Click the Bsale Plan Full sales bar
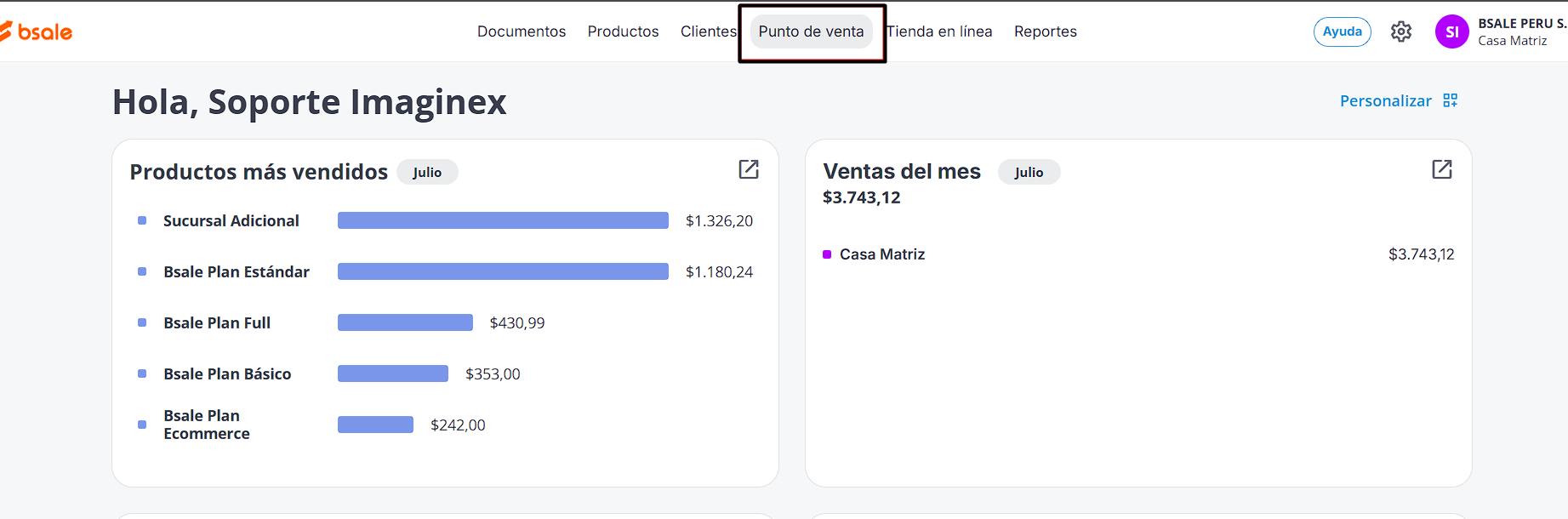Screen dimensions: 1568x519 pyautogui.click(x=405, y=322)
